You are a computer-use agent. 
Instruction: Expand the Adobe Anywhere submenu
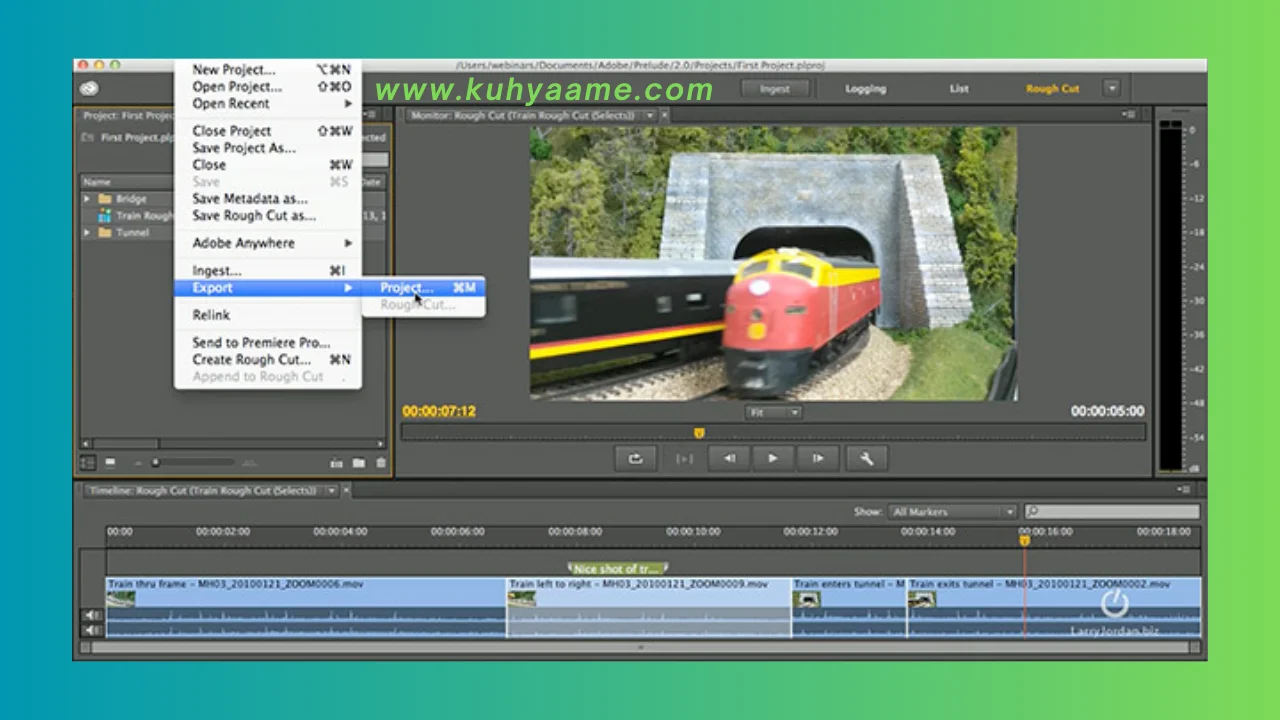[x=268, y=243]
